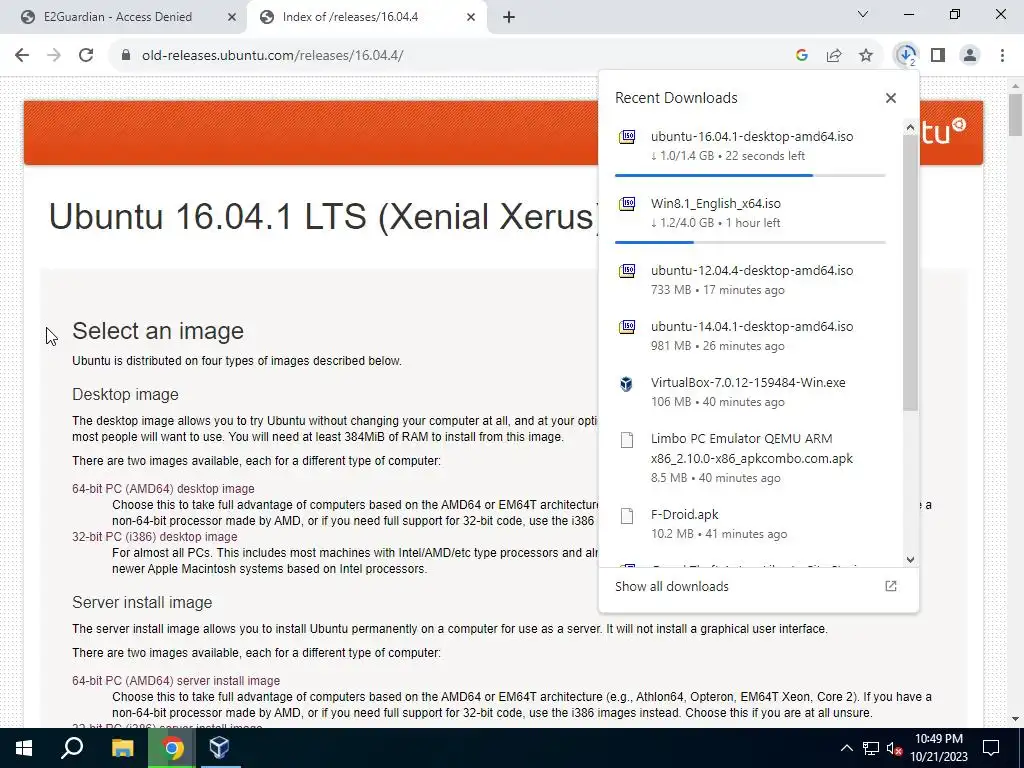Screen dimensions: 1024x768
Task: Open taskbar search magnifier
Action: tap(72, 748)
